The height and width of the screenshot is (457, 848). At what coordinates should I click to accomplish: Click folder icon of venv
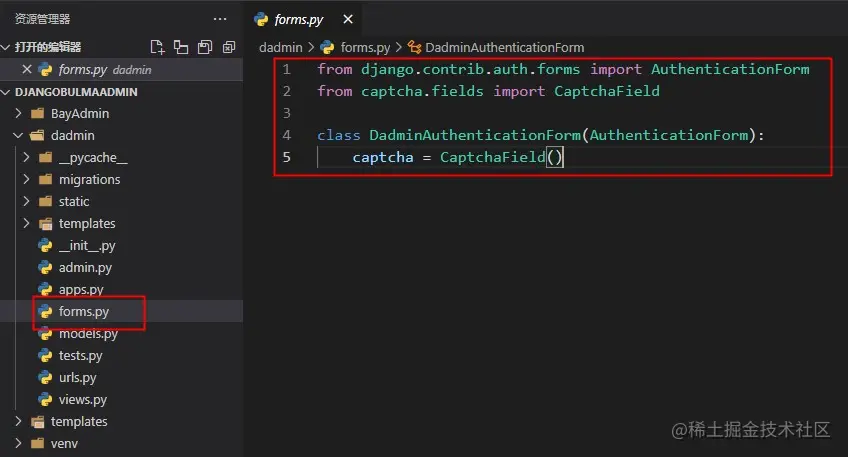[x=37, y=443]
